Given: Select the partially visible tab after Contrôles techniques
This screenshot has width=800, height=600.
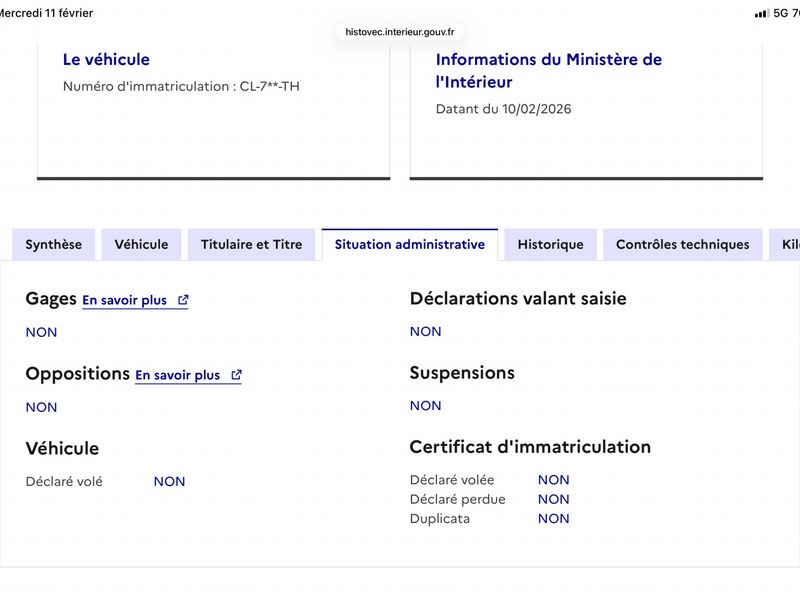Looking at the screenshot, I should [785, 245].
